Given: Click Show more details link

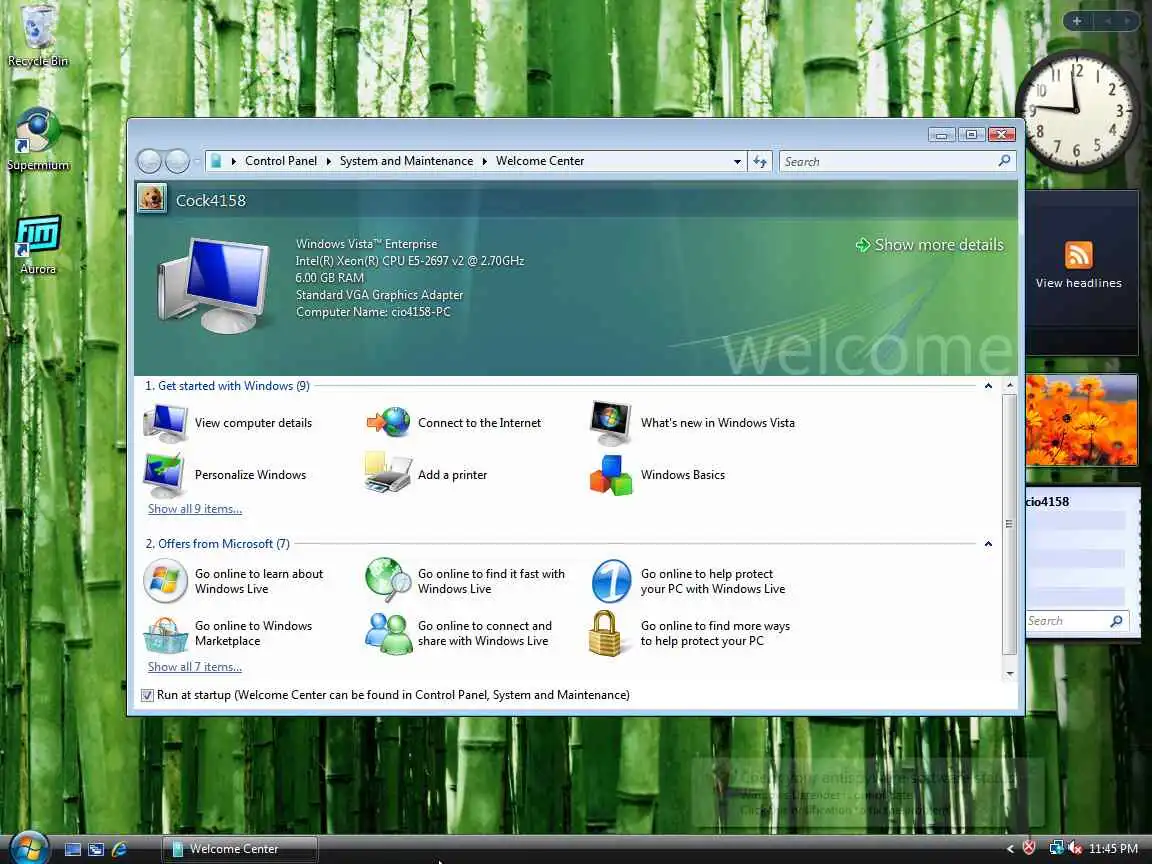Looking at the screenshot, I should point(930,245).
